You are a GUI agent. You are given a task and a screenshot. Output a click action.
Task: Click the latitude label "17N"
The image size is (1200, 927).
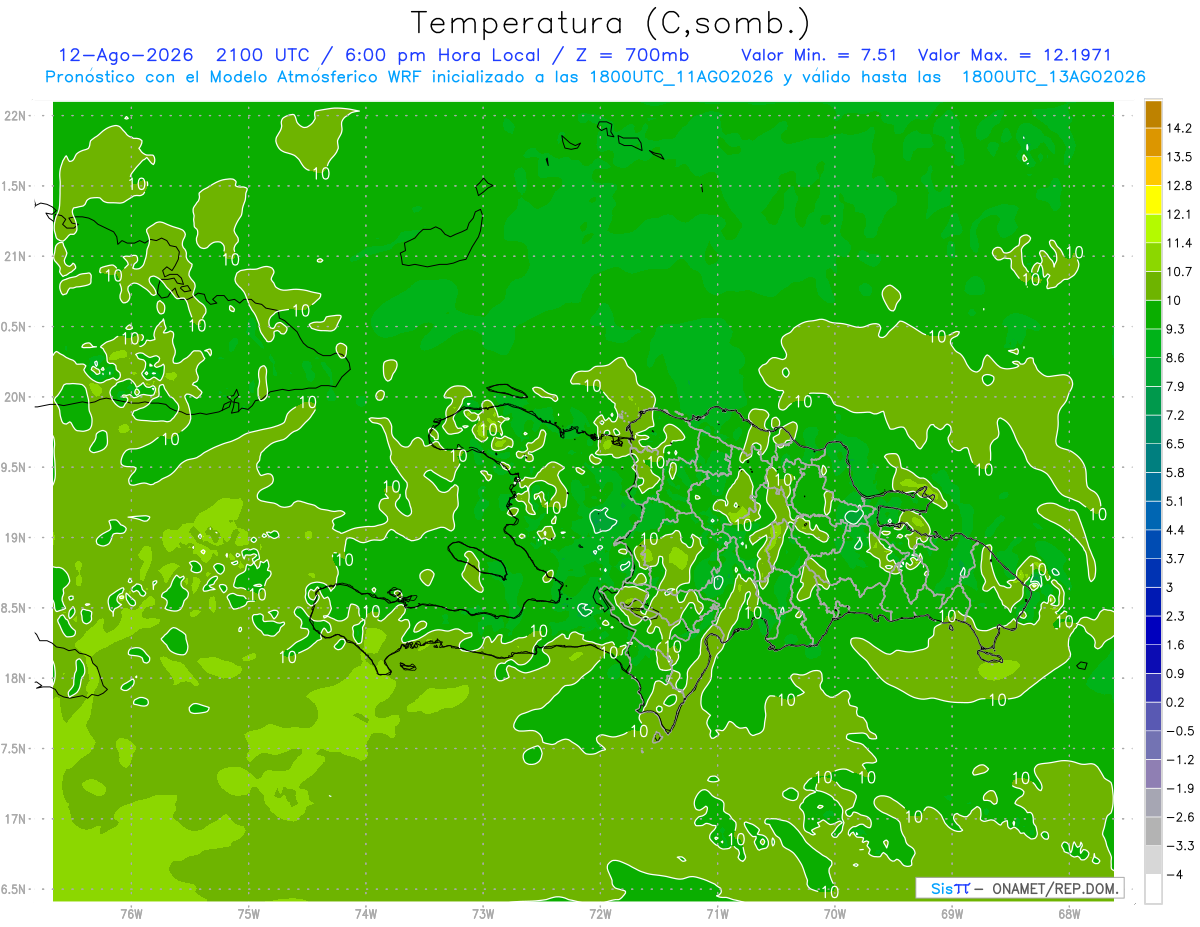tap(15, 819)
